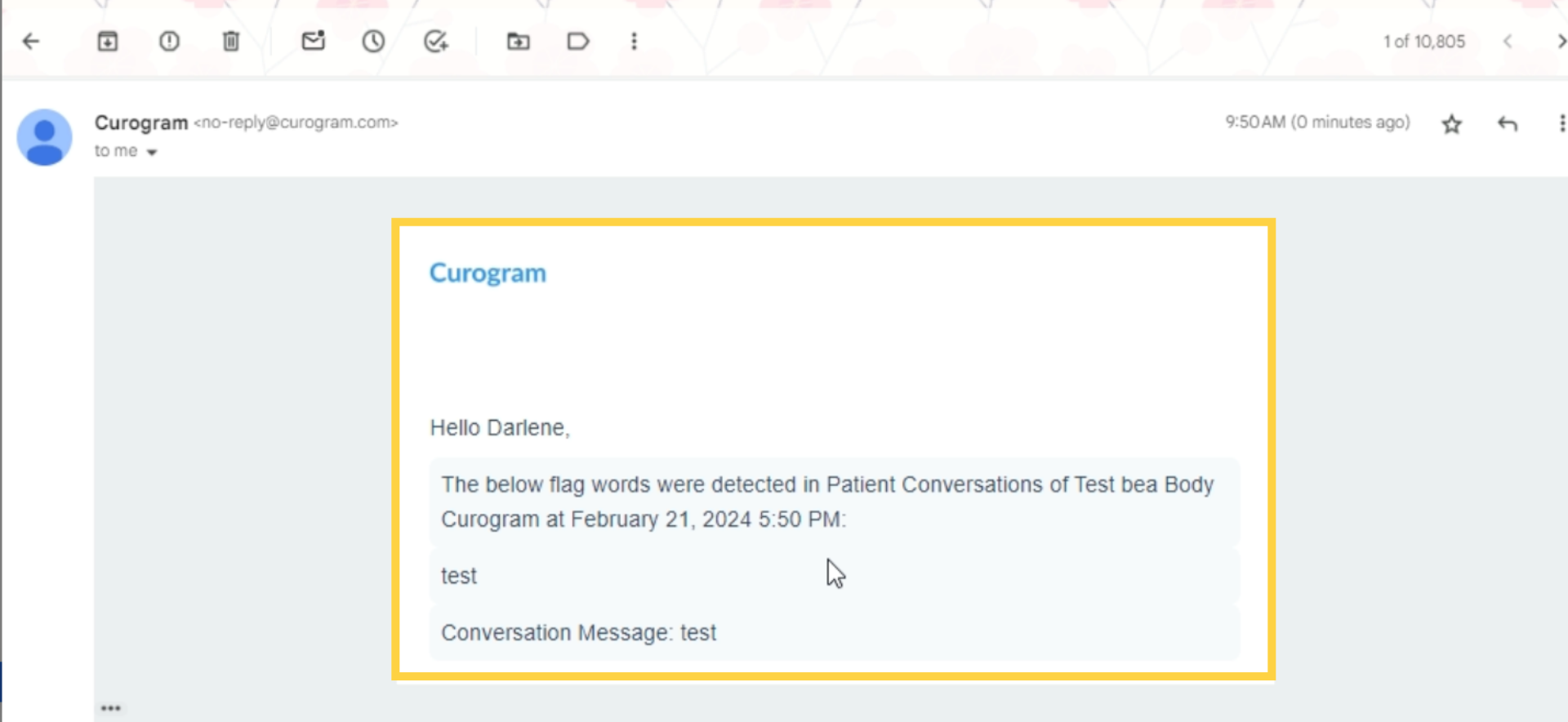Click the Curogram logo link in the email

[x=488, y=273]
